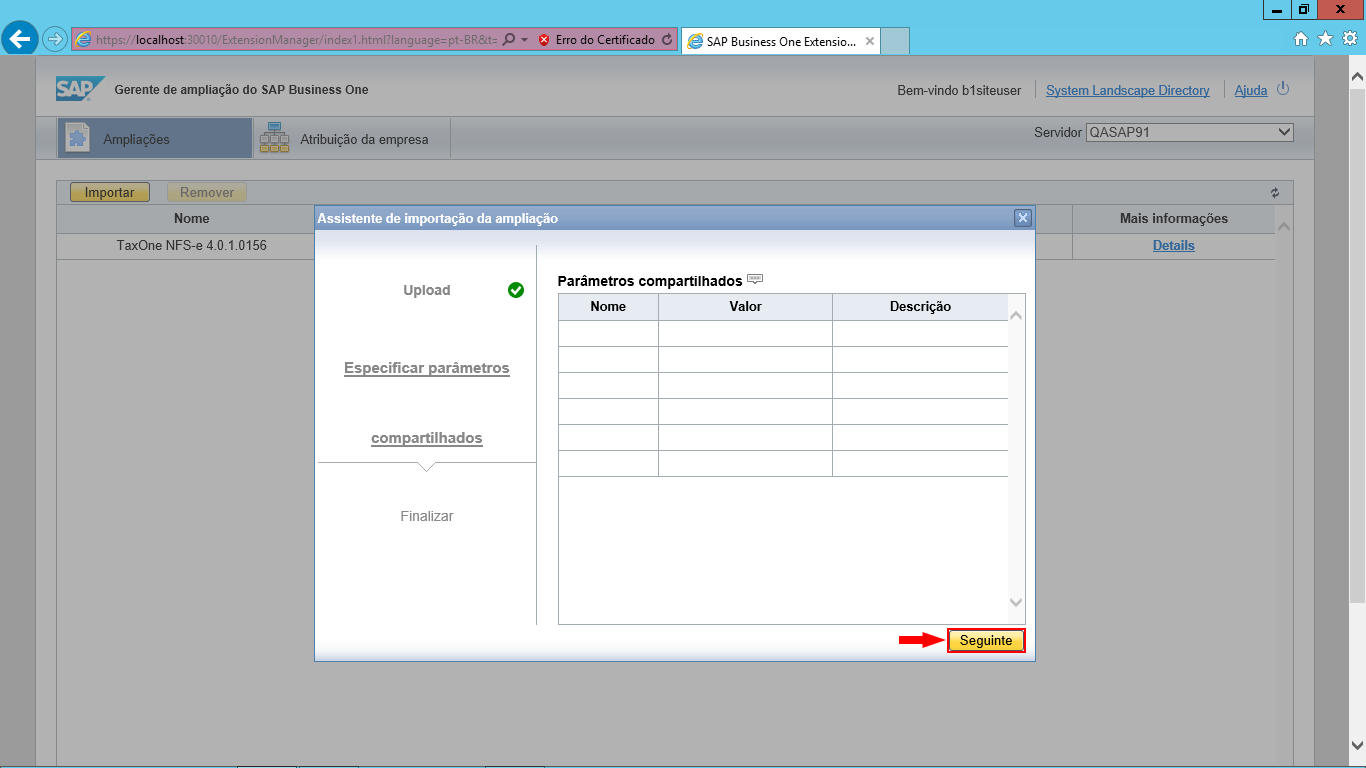Click the Nome header in parameters table
Image resolution: width=1366 pixels, height=768 pixels.
[608, 307]
